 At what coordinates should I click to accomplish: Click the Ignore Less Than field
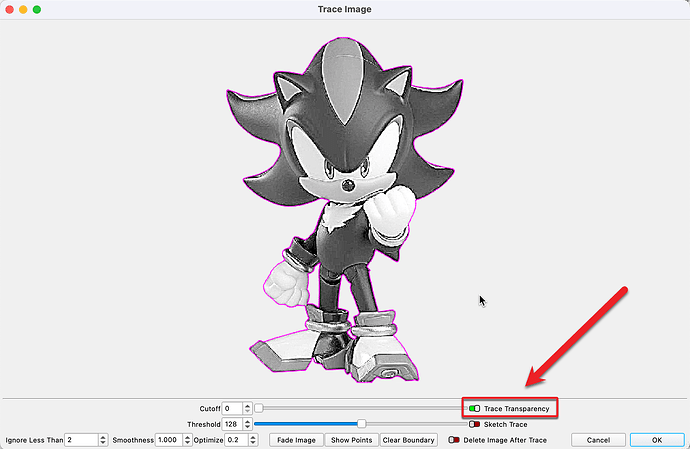pyautogui.click(x=81, y=440)
